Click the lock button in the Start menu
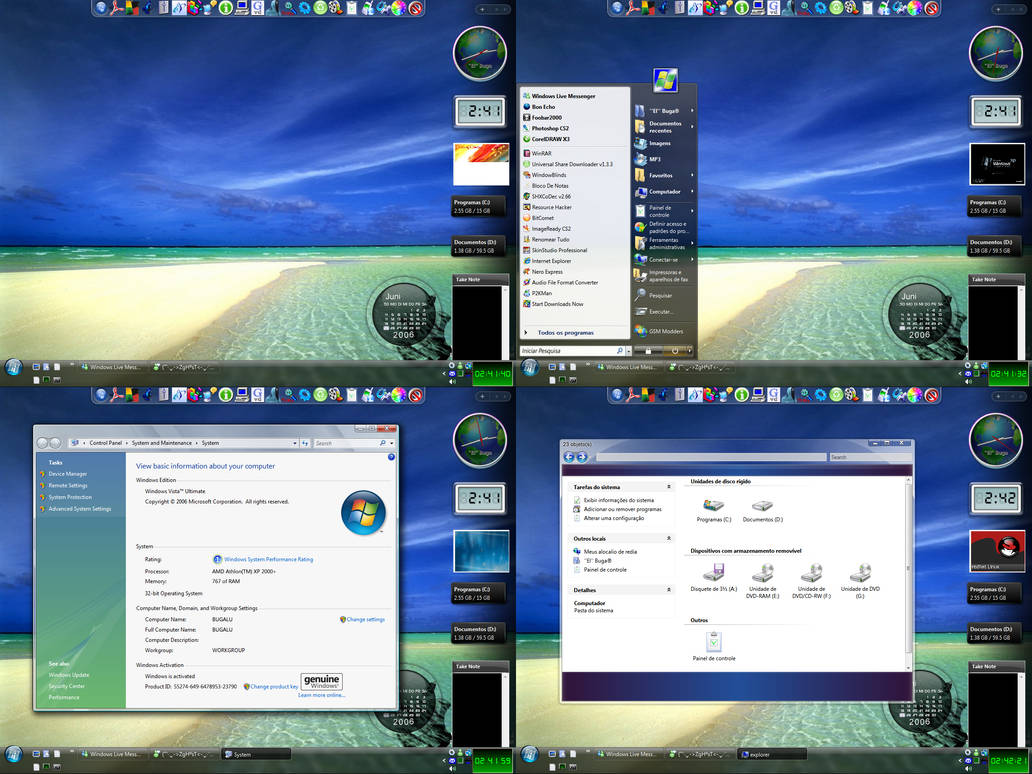The width and height of the screenshot is (1032, 774). point(648,351)
